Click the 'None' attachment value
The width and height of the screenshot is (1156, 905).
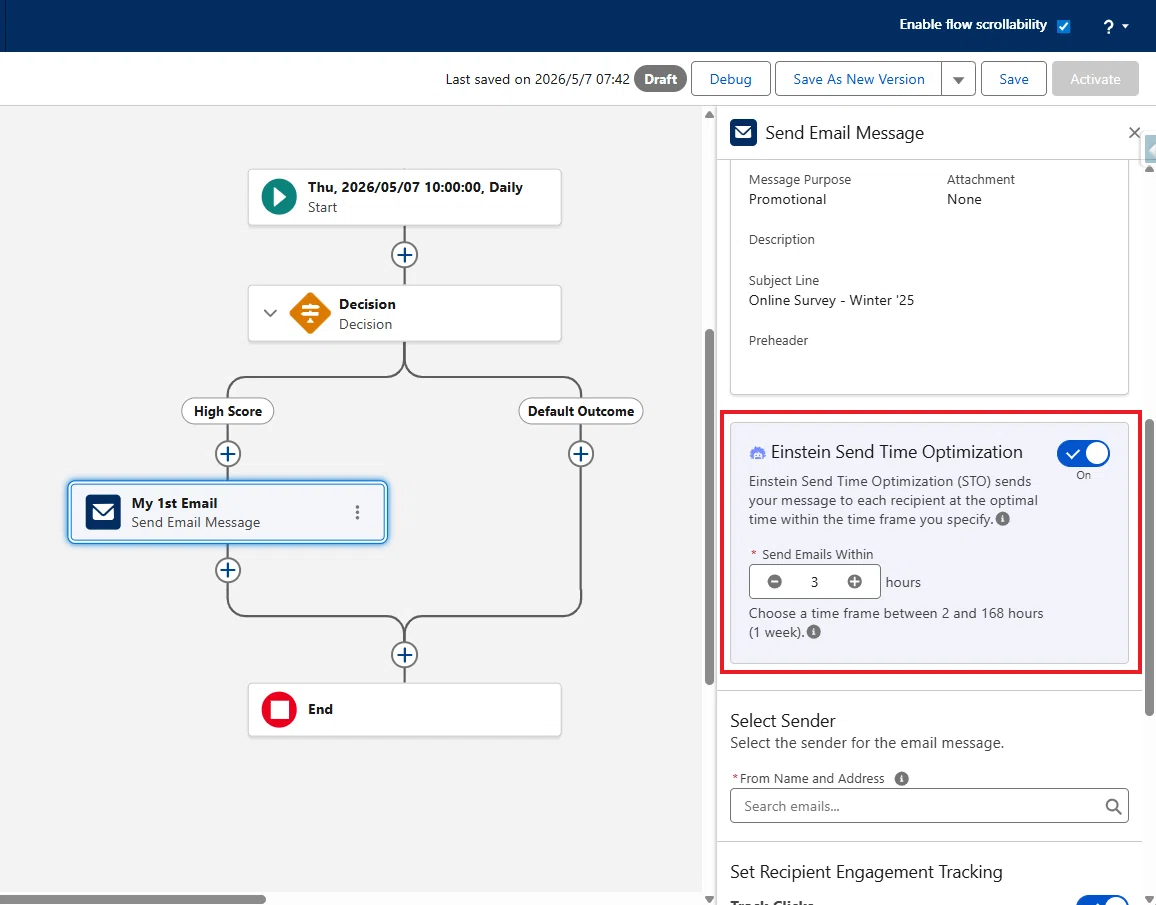click(964, 199)
